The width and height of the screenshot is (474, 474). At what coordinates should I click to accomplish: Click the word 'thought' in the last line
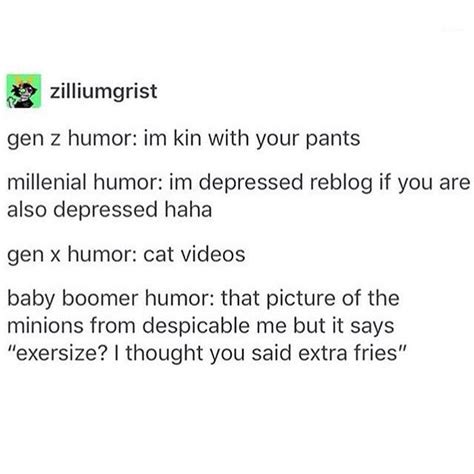click(x=164, y=353)
